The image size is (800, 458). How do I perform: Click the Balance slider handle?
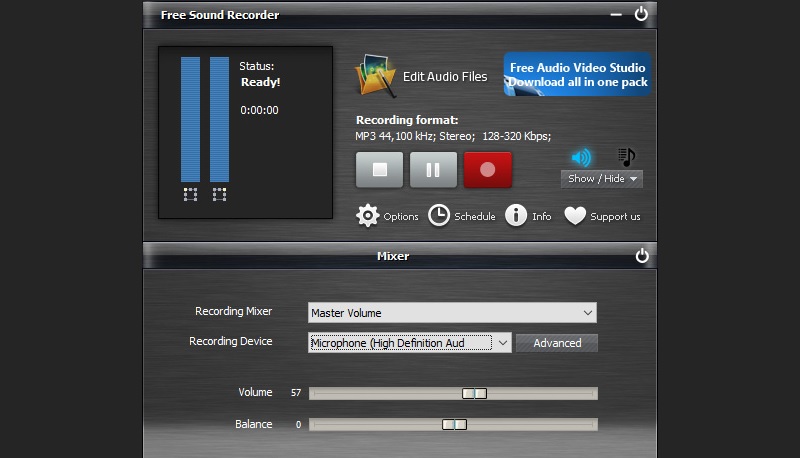(454, 424)
